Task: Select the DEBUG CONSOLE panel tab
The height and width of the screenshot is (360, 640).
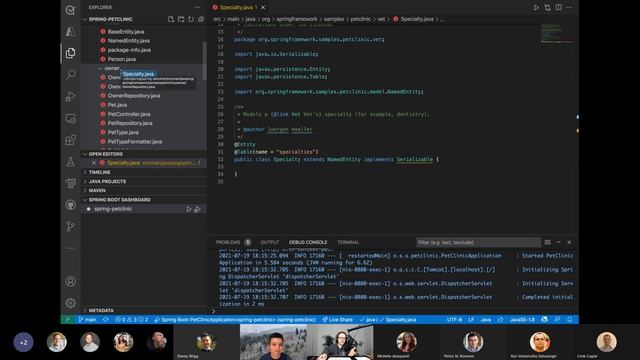Action: 308,242
